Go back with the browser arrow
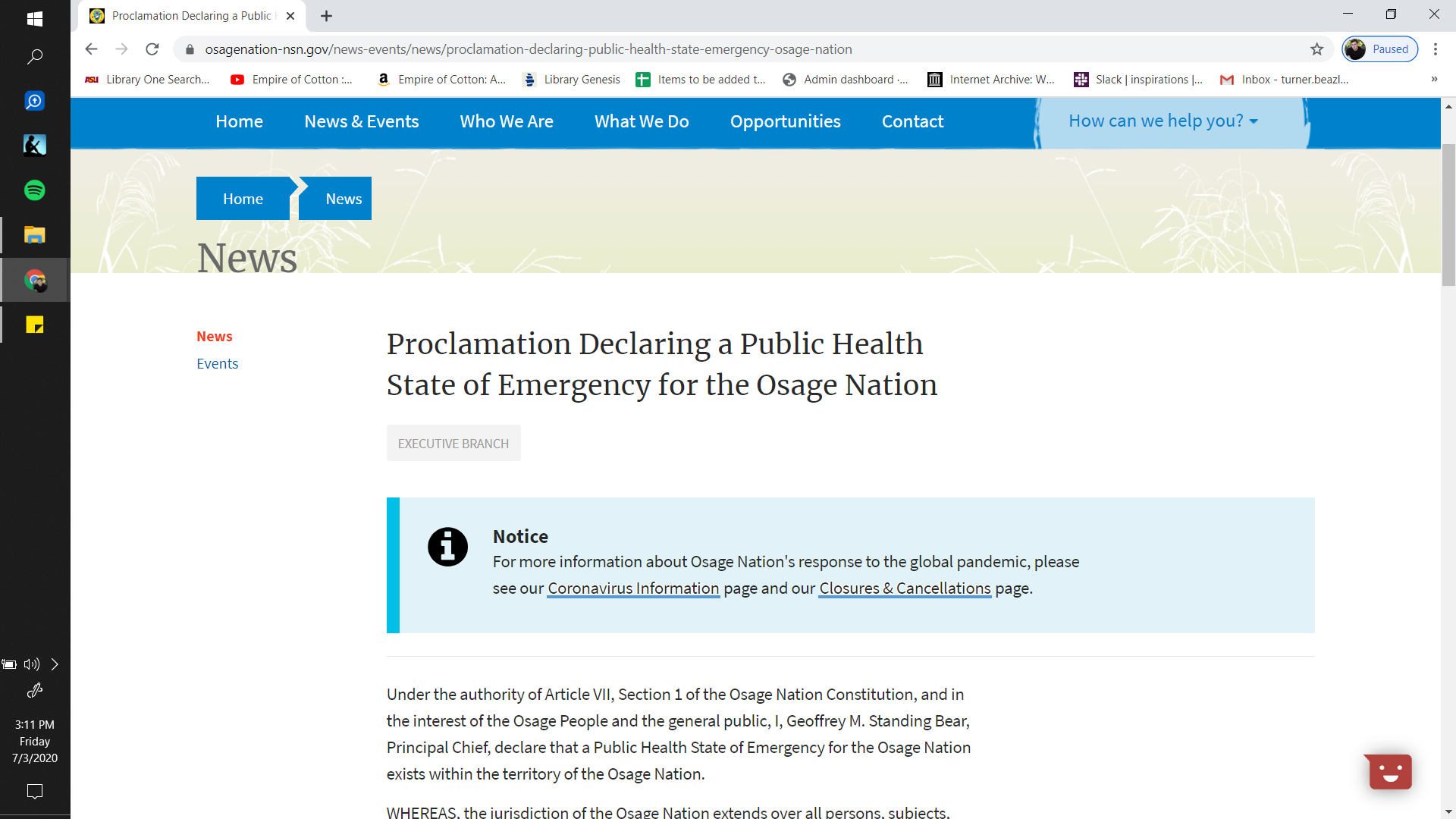Image resolution: width=1456 pixels, height=819 pixels. tap(92, 49)
